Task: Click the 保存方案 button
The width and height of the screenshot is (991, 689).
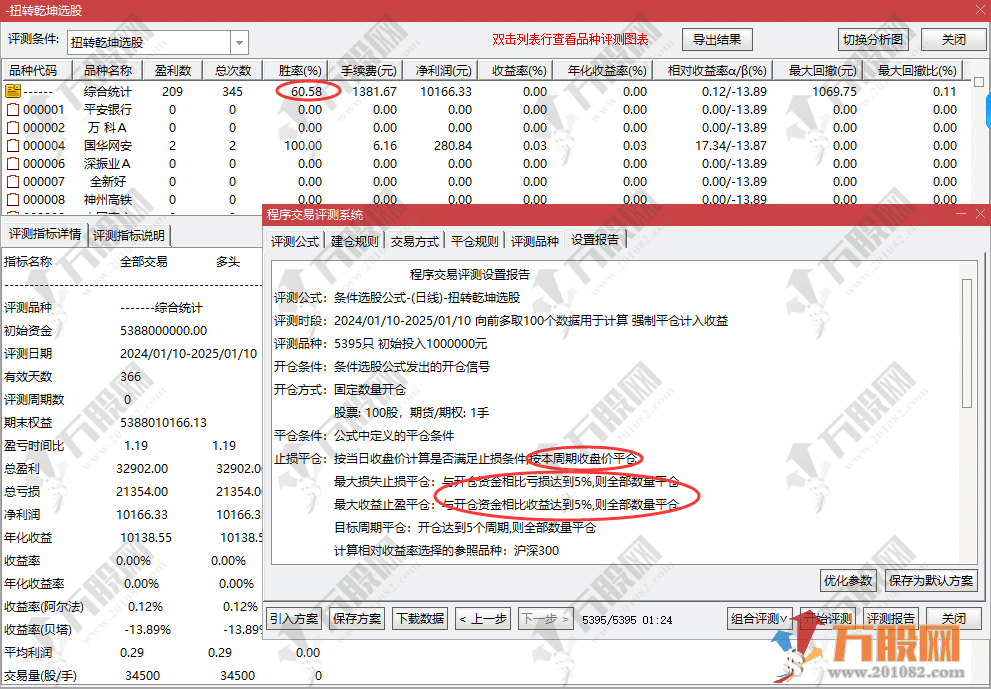Action: (357, 618)
